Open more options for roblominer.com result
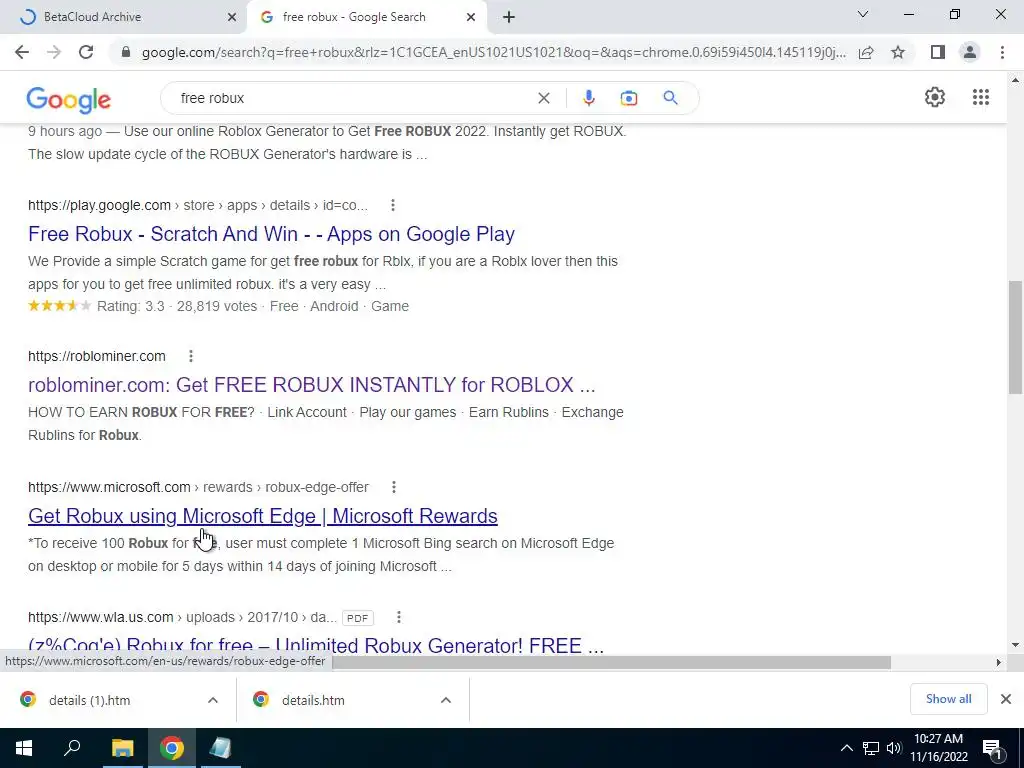This screenshot has width=1024, height=768. (191, 356)
